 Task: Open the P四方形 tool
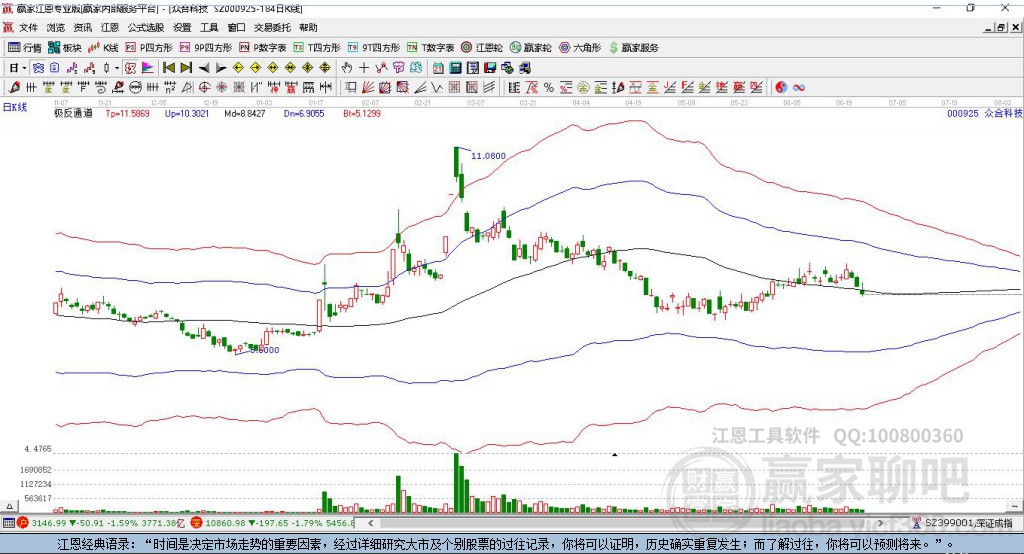149,48
